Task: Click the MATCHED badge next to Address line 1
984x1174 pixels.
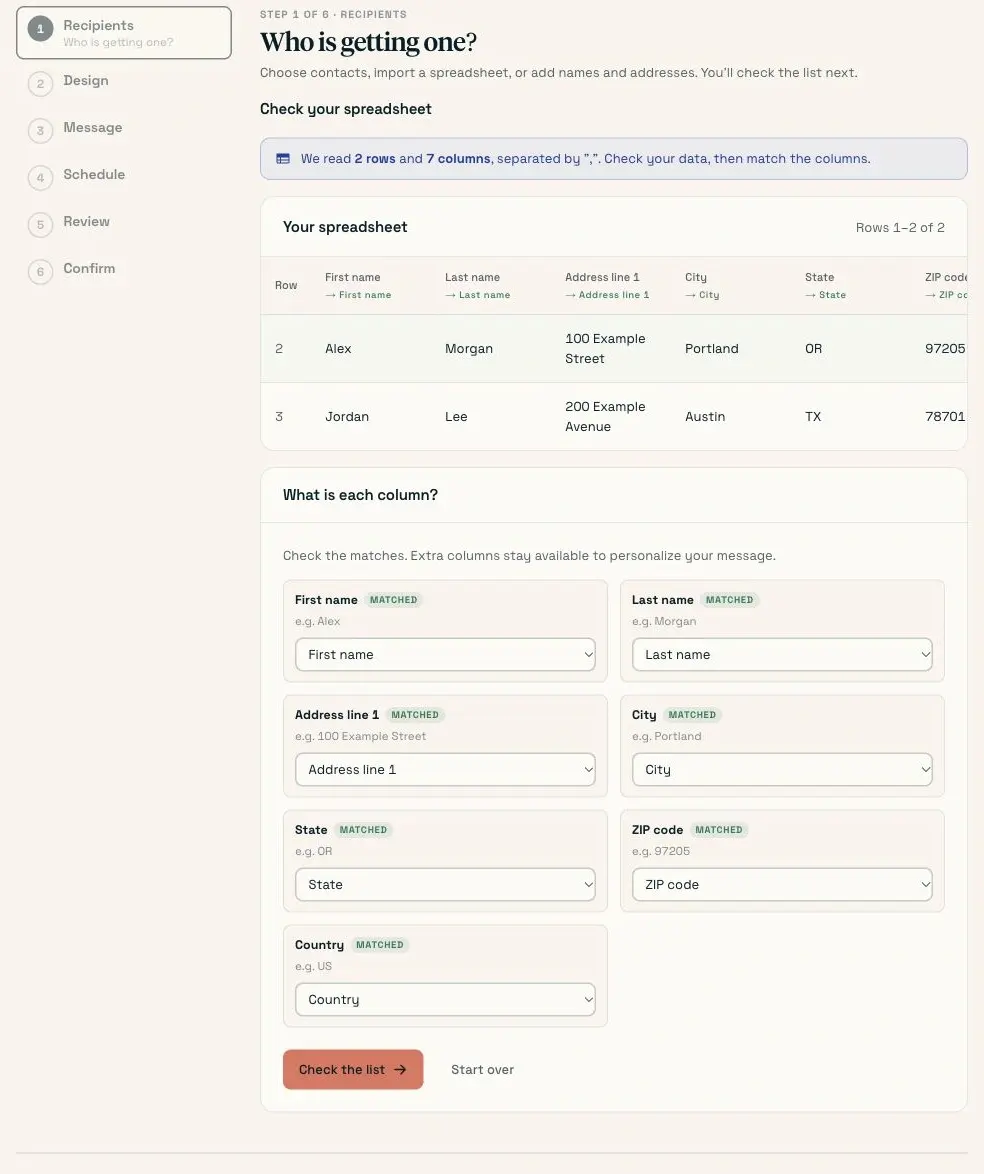Action: coord(415,715)
